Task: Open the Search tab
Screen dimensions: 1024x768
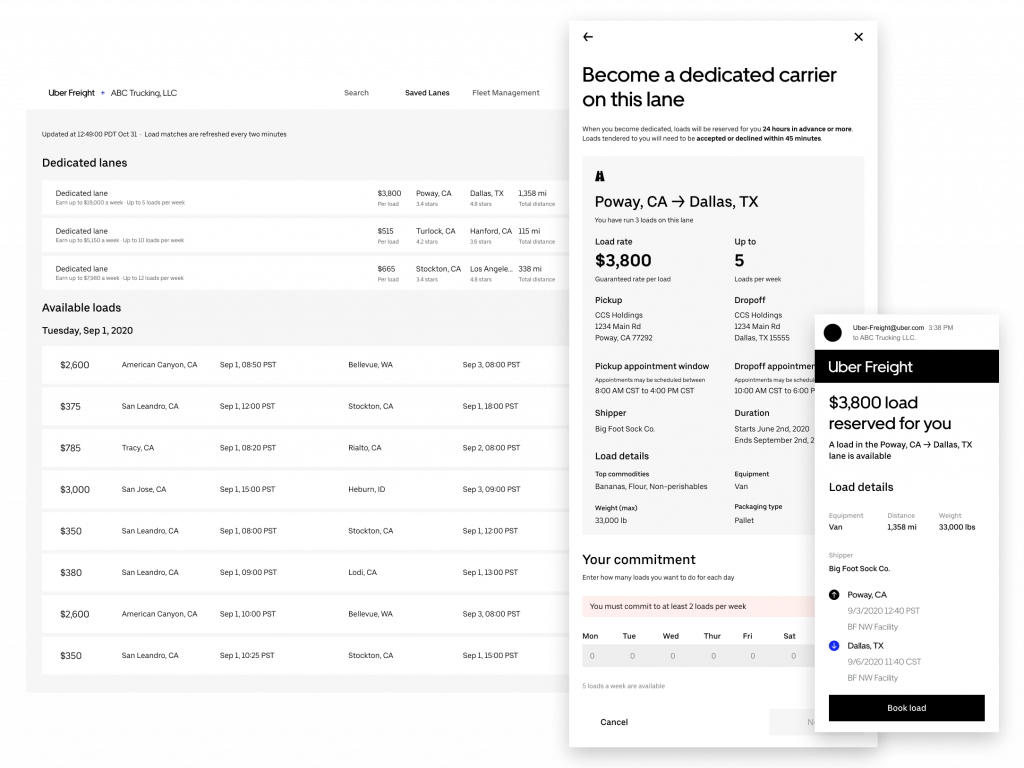Action: pos(357,93)
